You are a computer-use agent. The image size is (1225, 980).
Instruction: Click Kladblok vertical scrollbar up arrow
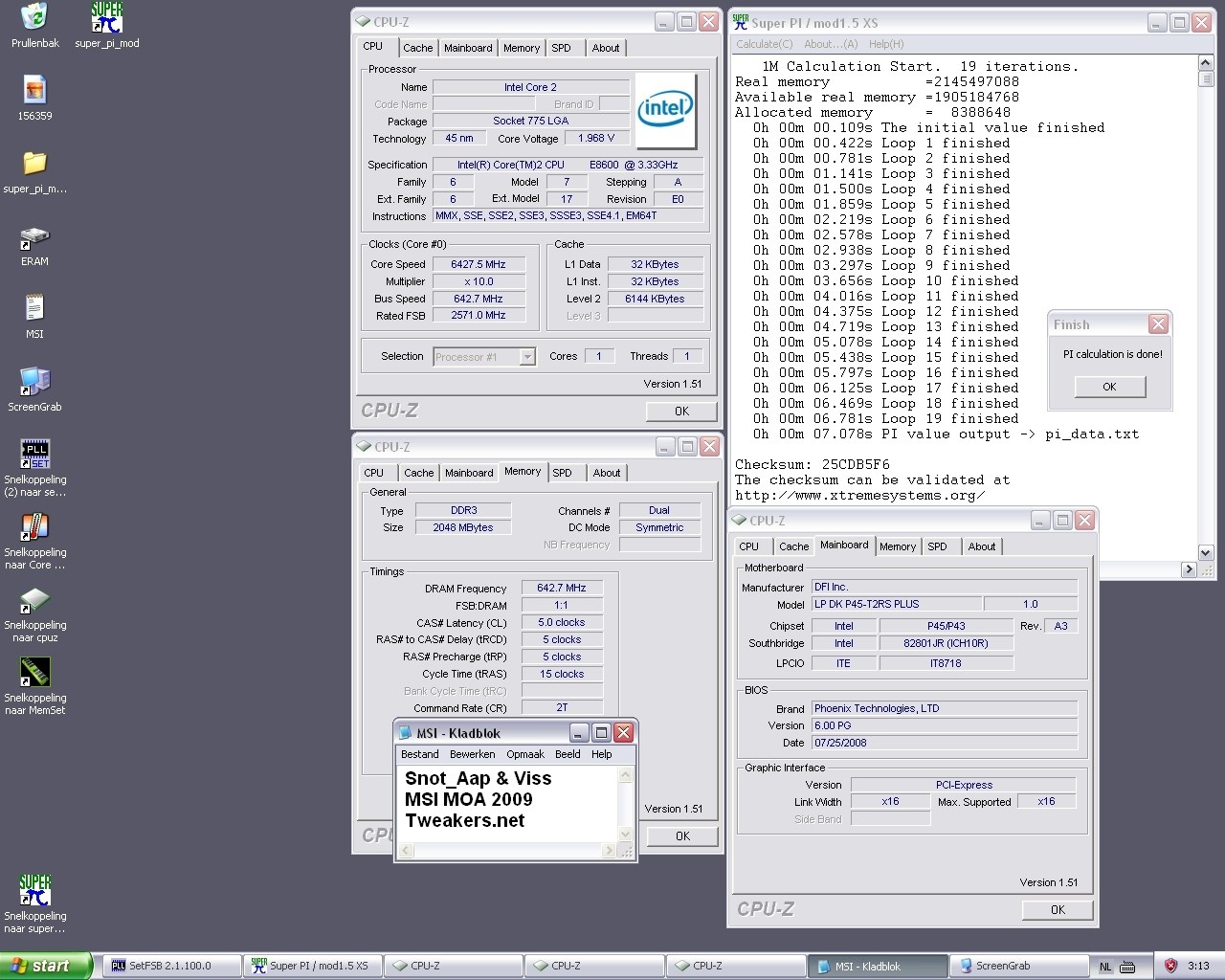[x=627, y=774]
